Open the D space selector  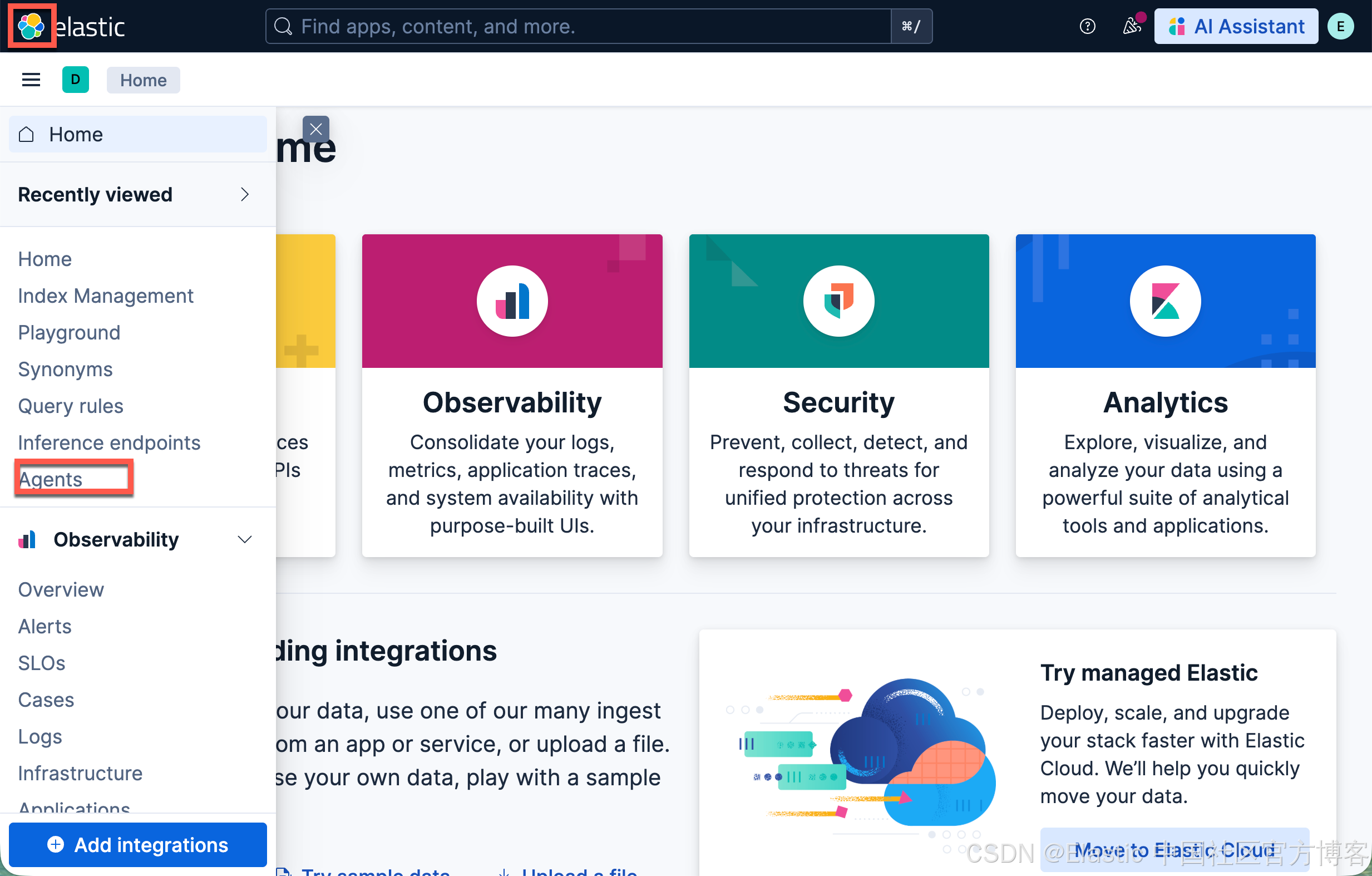[x=75, y=80]
